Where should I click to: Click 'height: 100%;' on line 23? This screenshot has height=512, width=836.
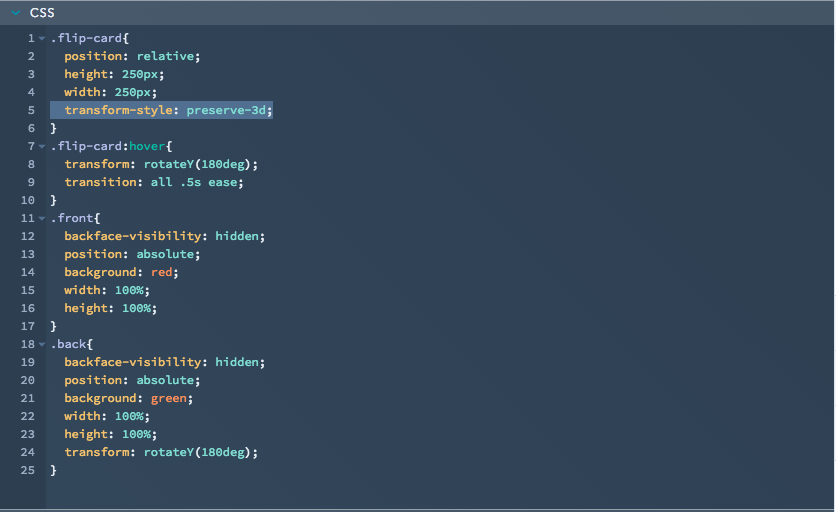(111, 434)
